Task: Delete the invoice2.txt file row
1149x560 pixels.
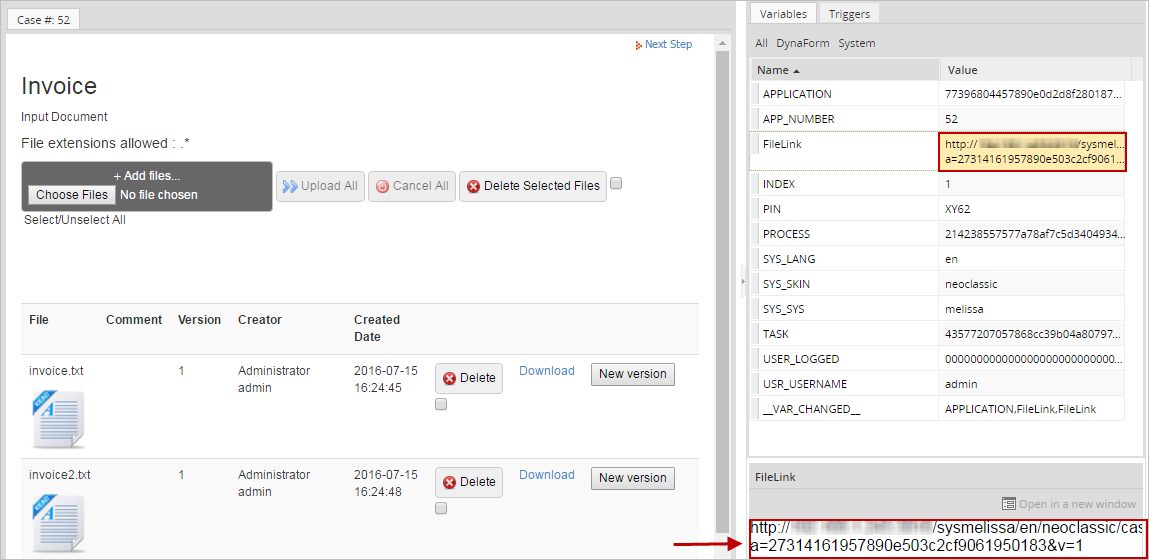Action: (469, 482)
